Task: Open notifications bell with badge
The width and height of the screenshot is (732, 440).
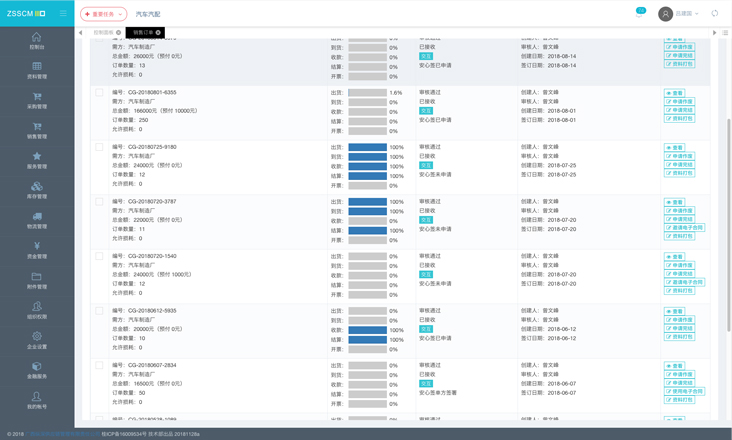Action: [x=640, y=14]
